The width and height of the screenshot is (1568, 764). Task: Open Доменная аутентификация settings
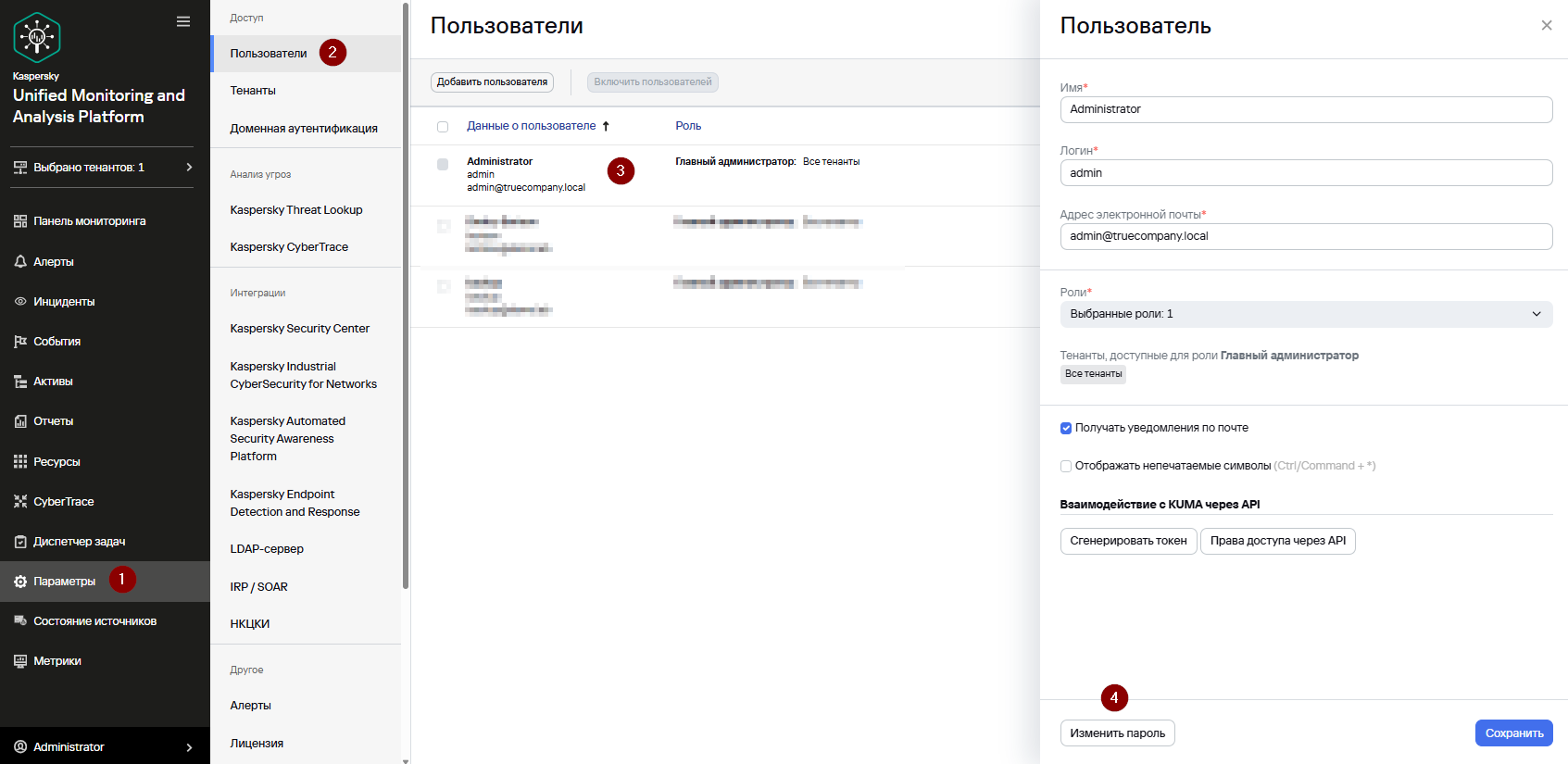[304, 129]
